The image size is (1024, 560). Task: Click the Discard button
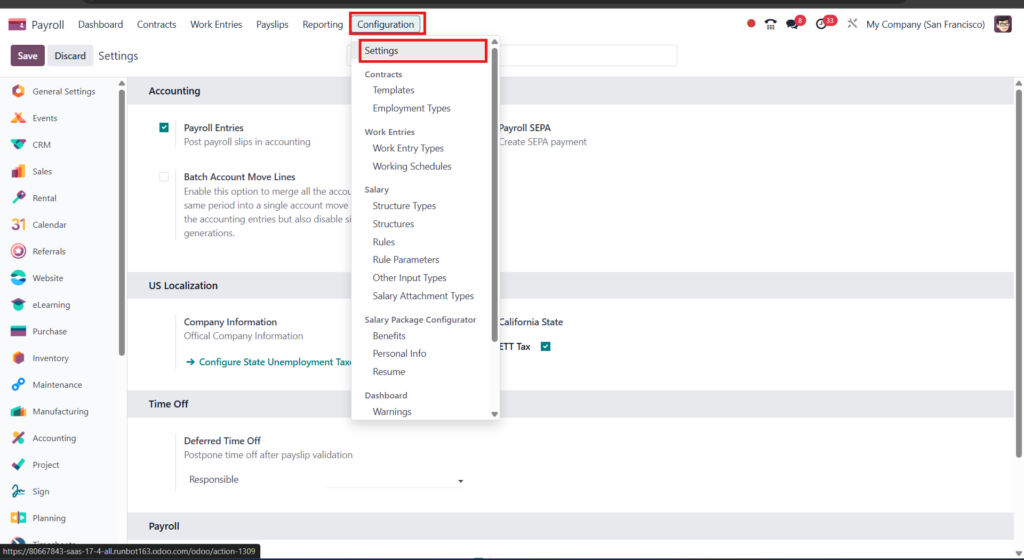tap(70, 56)
